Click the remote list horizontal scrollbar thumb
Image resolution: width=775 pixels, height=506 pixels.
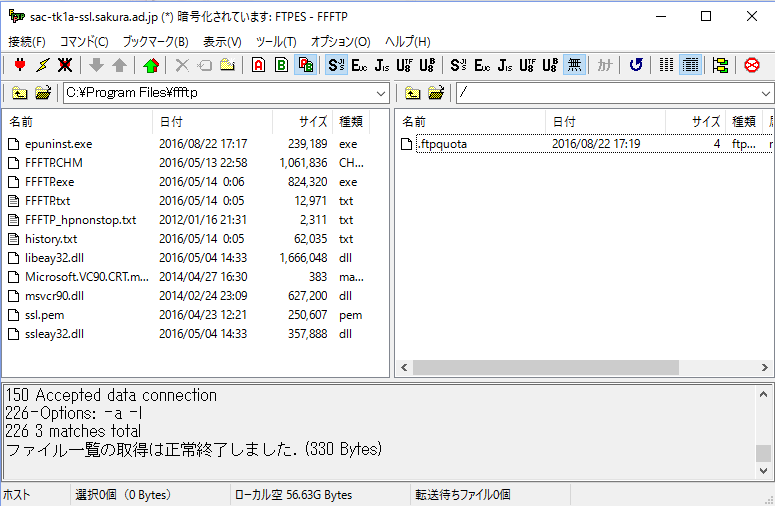click(546, 368)
